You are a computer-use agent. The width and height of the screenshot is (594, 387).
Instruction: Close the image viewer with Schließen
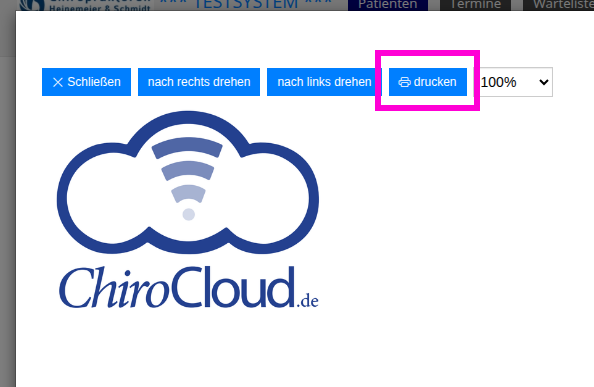[x=86, y=82]
